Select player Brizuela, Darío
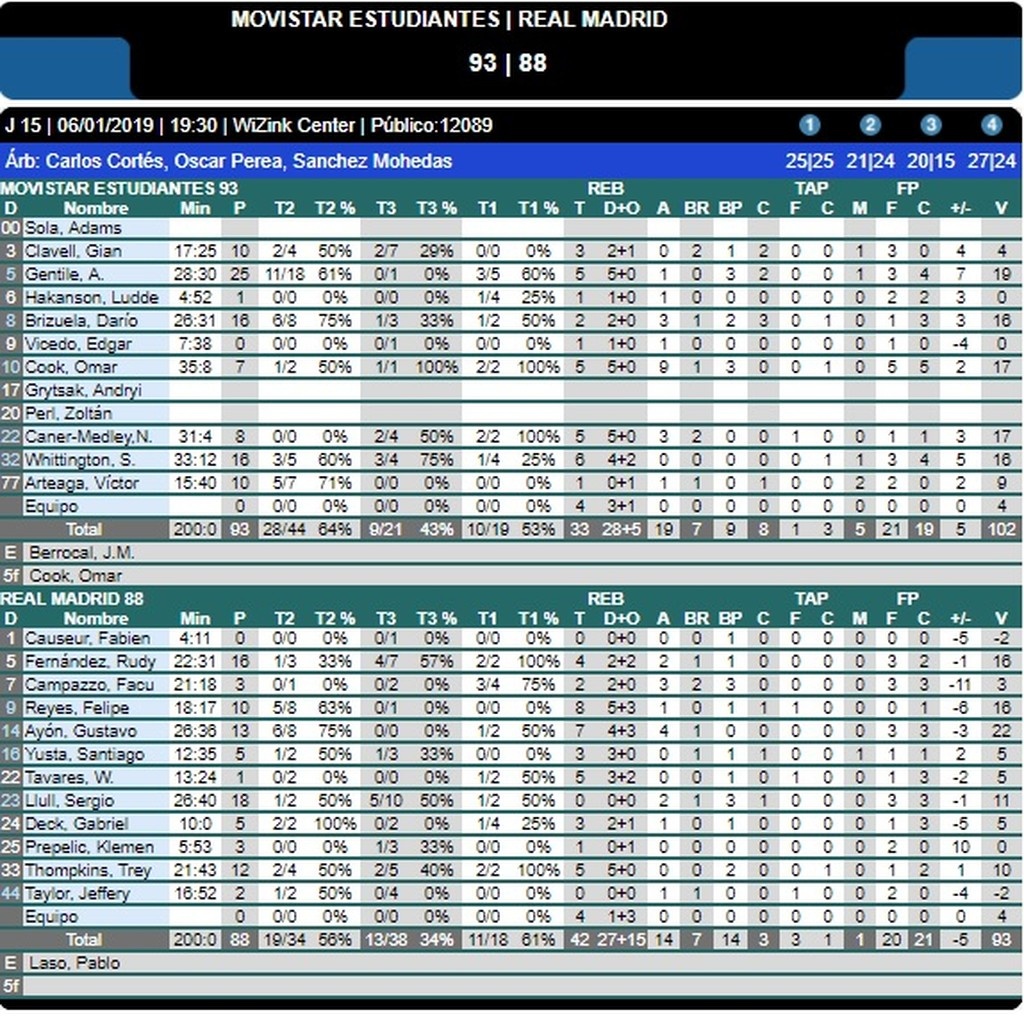Viewport: 1024px width, 1017px height. point(81,321)
